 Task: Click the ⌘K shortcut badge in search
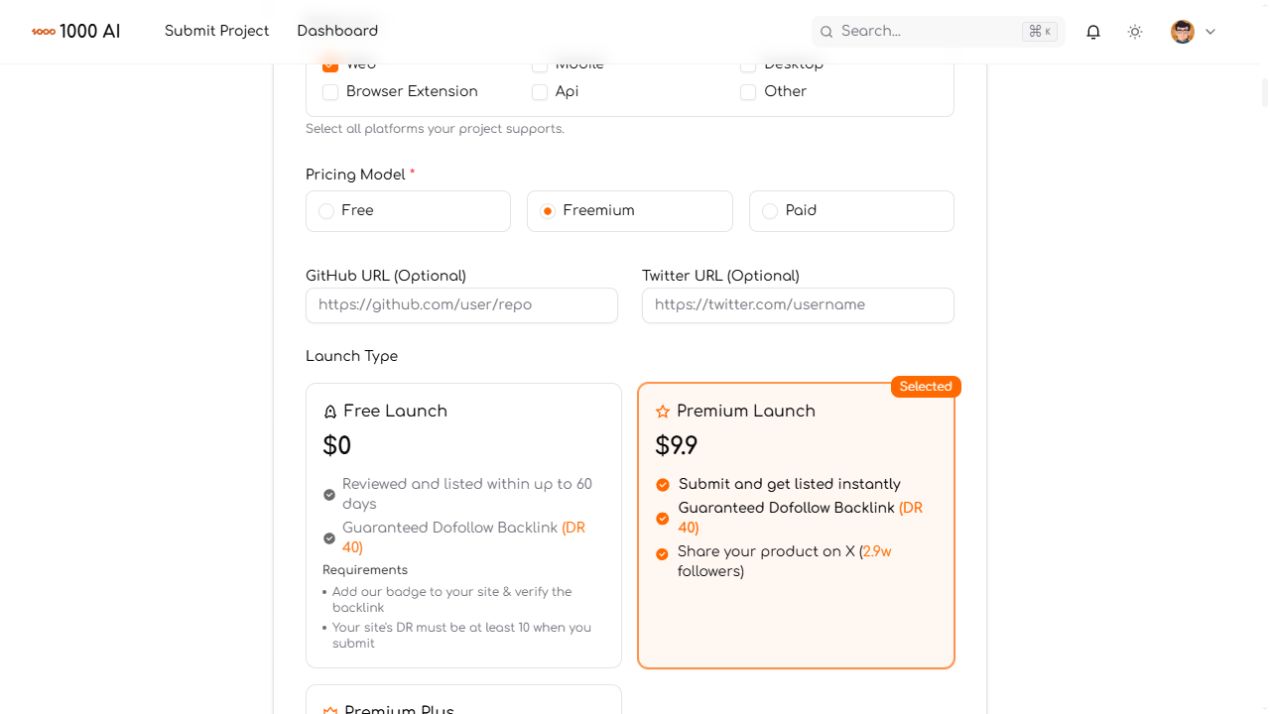tap(1040, 31)
